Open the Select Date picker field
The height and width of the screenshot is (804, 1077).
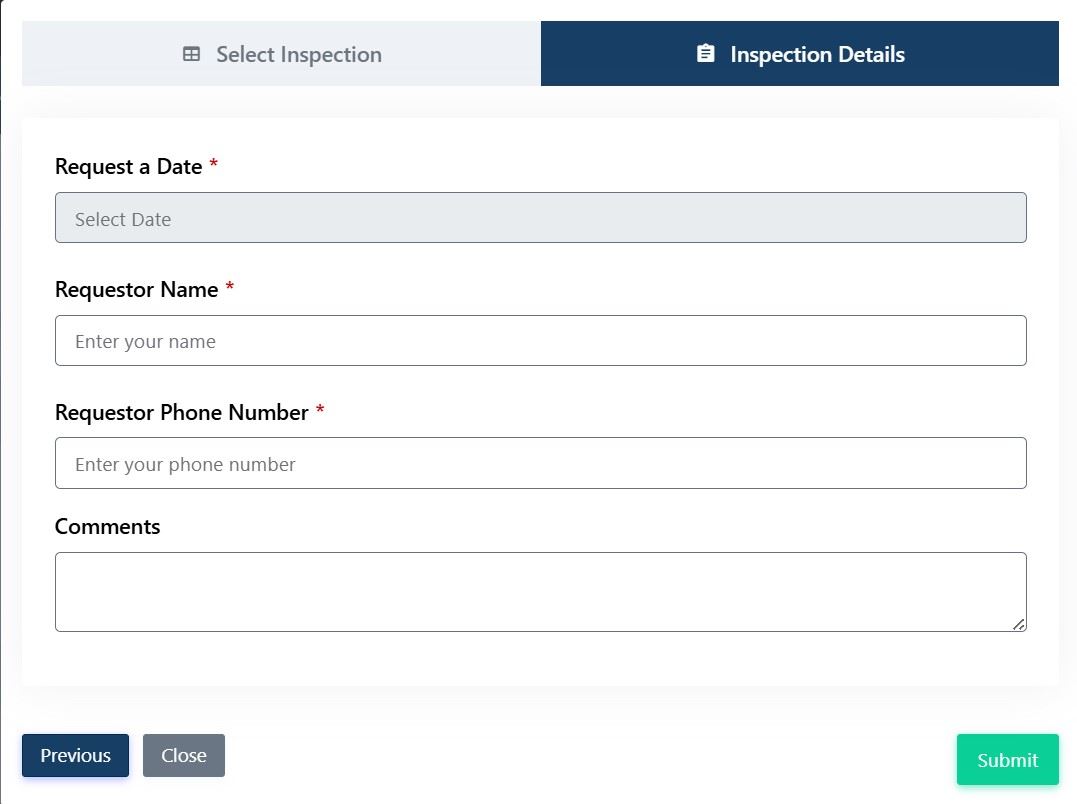[x=540, y=218]
